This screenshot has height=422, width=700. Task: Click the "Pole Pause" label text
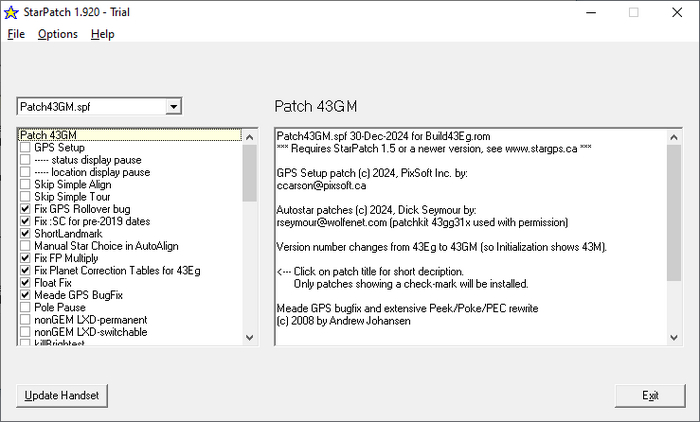(x=60, y=307)
